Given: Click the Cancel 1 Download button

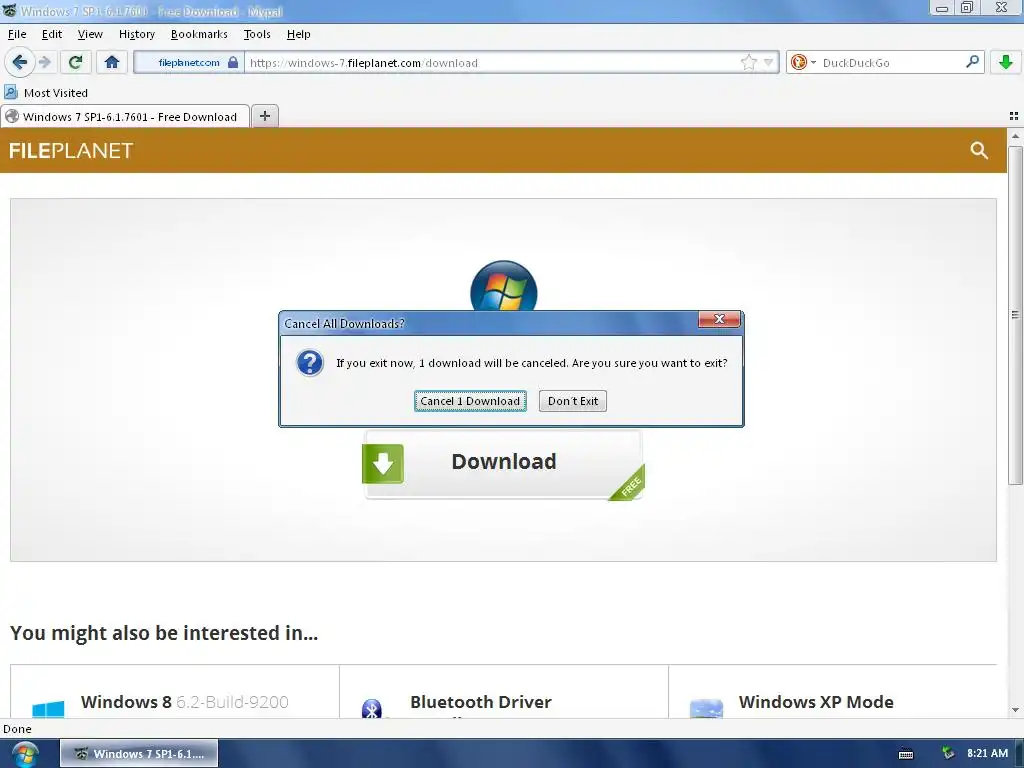Looking at the screenshot, I should (x=470, y=401).
